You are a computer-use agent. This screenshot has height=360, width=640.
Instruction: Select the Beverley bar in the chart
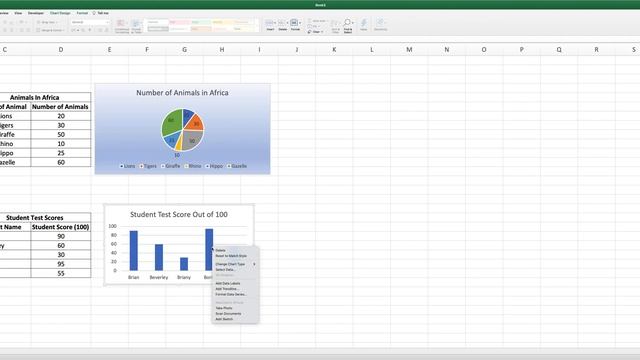159,257
